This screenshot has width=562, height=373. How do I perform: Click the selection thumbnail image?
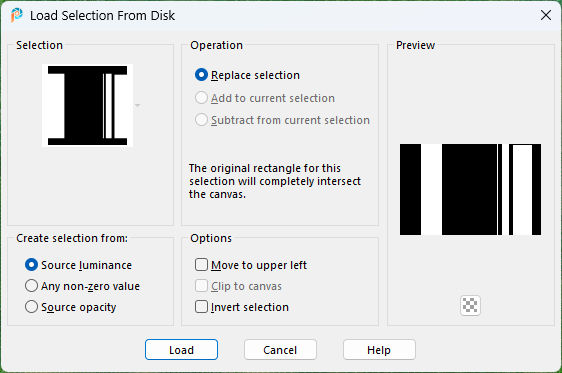(x=87, y=105)
